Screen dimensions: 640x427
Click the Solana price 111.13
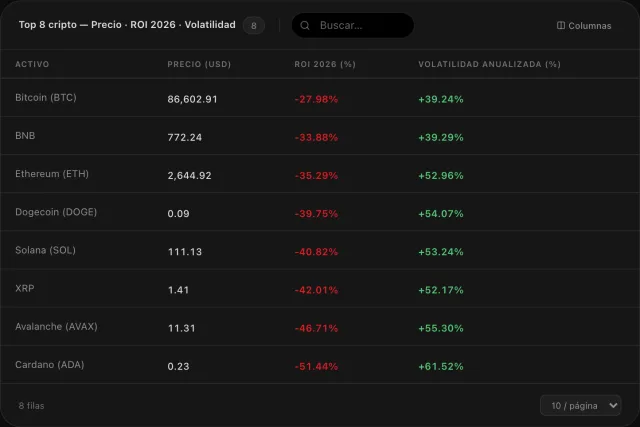[x=185, y=252]
